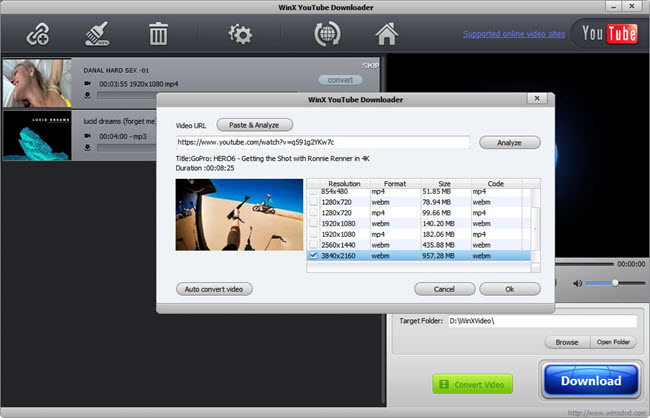
Task: Sort by the Resolution column header
Action: point(344,184)
